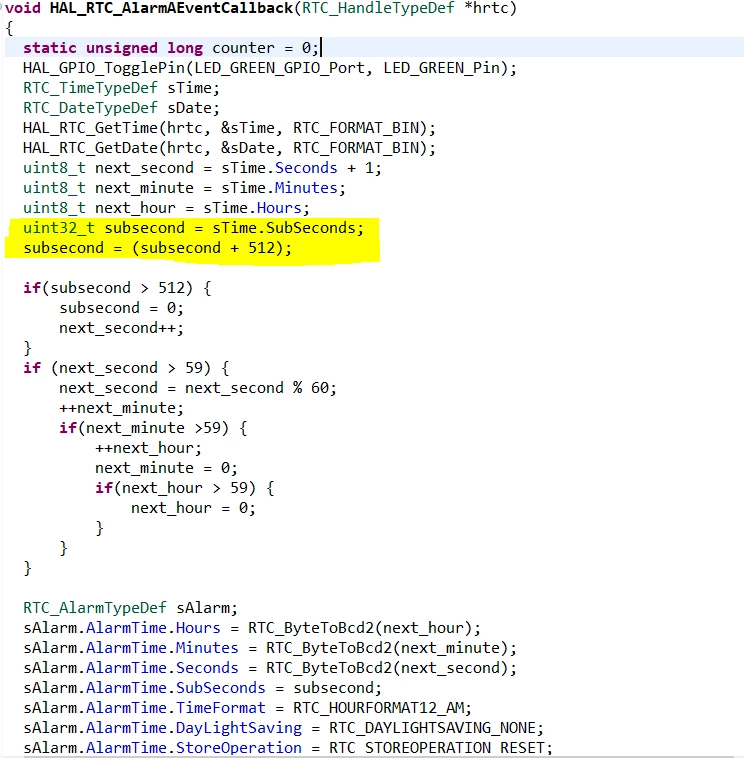Click the '++next_hour;' statement

148,448
